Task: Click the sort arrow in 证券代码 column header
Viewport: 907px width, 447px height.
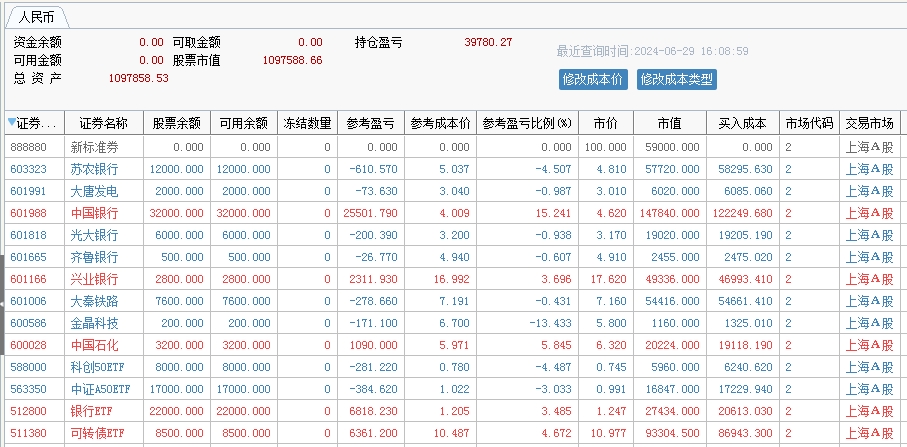Action: pyautogui.click(x=12, y=123)
